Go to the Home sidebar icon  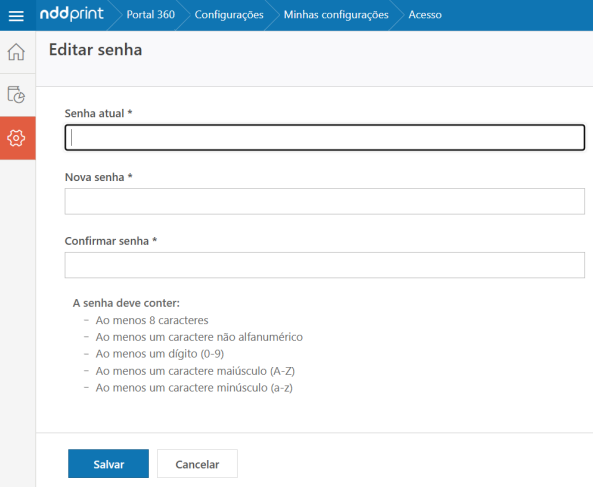point(16,52)
